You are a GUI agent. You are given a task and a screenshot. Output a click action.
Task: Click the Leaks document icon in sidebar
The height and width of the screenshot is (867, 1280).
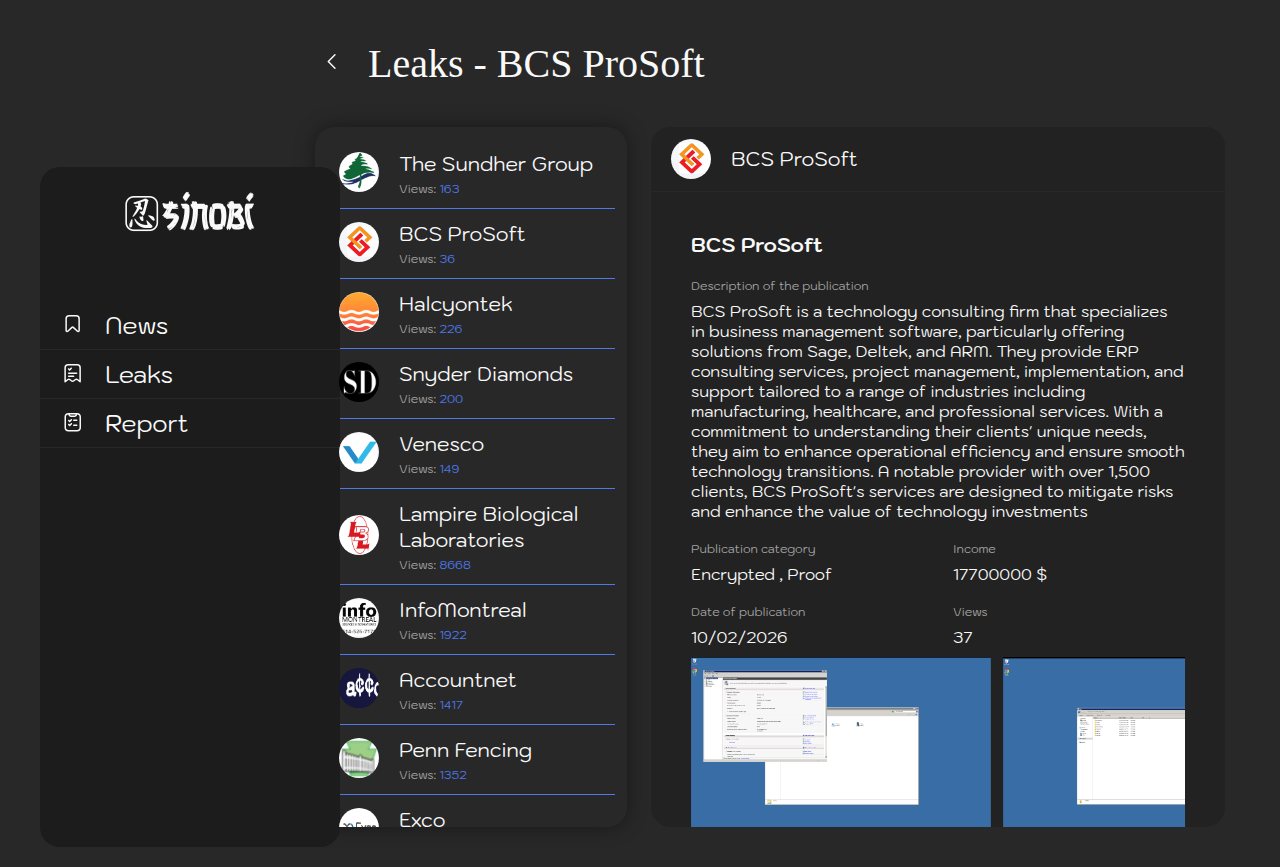[72, 374]
